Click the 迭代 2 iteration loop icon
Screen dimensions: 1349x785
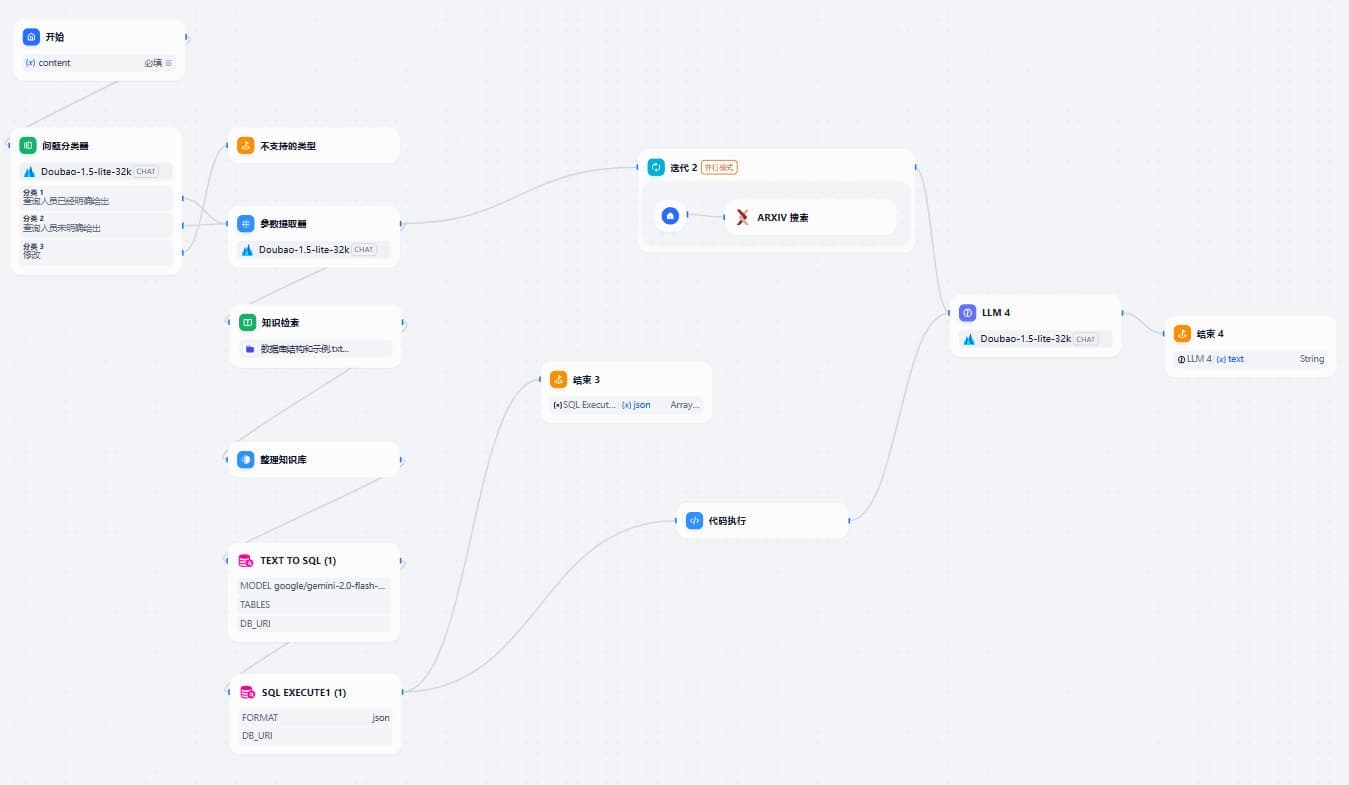(656, 167)
